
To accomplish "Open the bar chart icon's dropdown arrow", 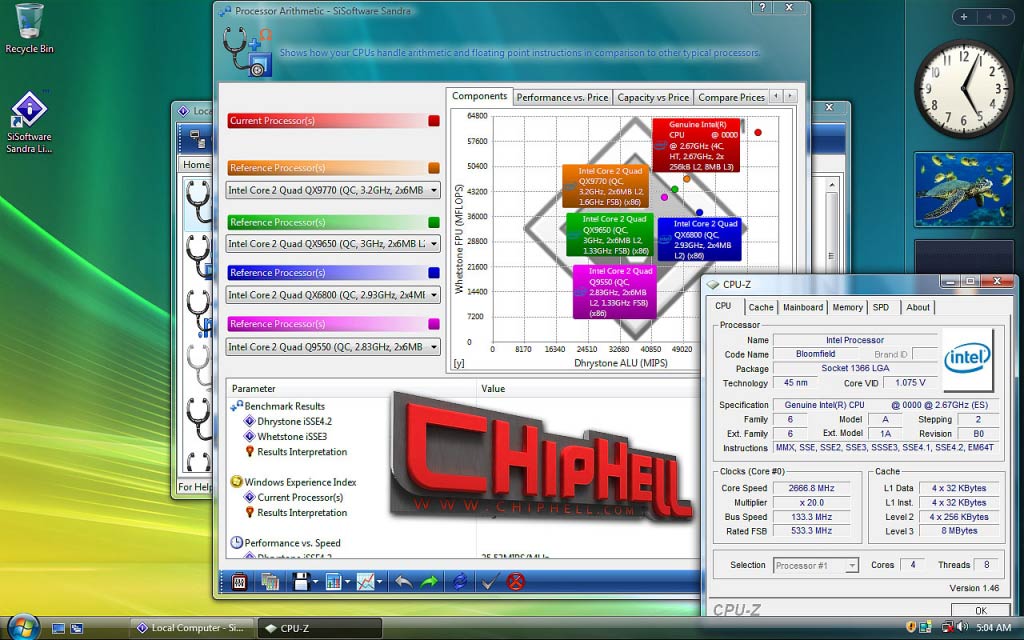I will click(x=347, y=581).
